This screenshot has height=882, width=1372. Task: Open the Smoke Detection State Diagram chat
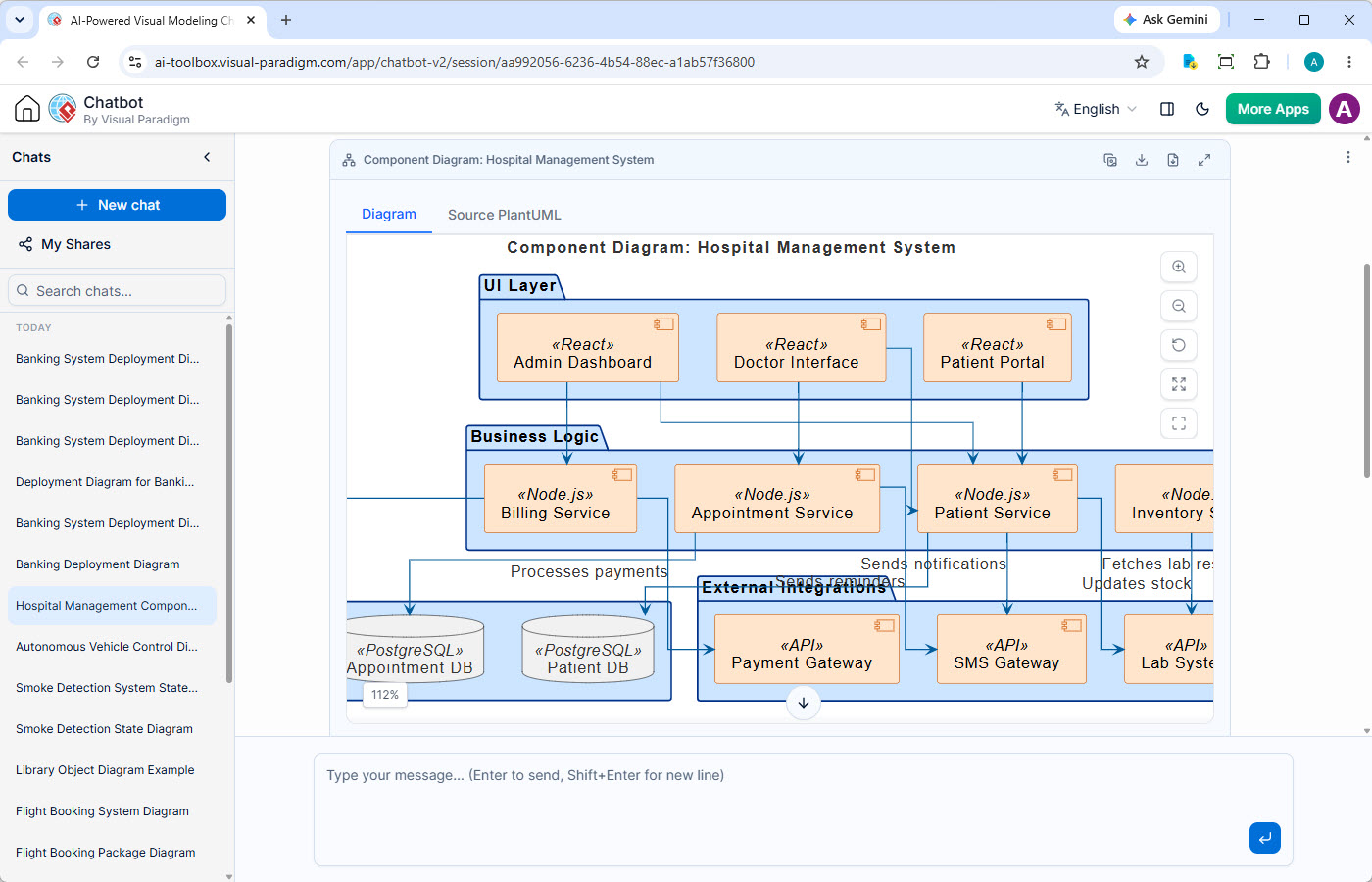(x=112, y=729)
